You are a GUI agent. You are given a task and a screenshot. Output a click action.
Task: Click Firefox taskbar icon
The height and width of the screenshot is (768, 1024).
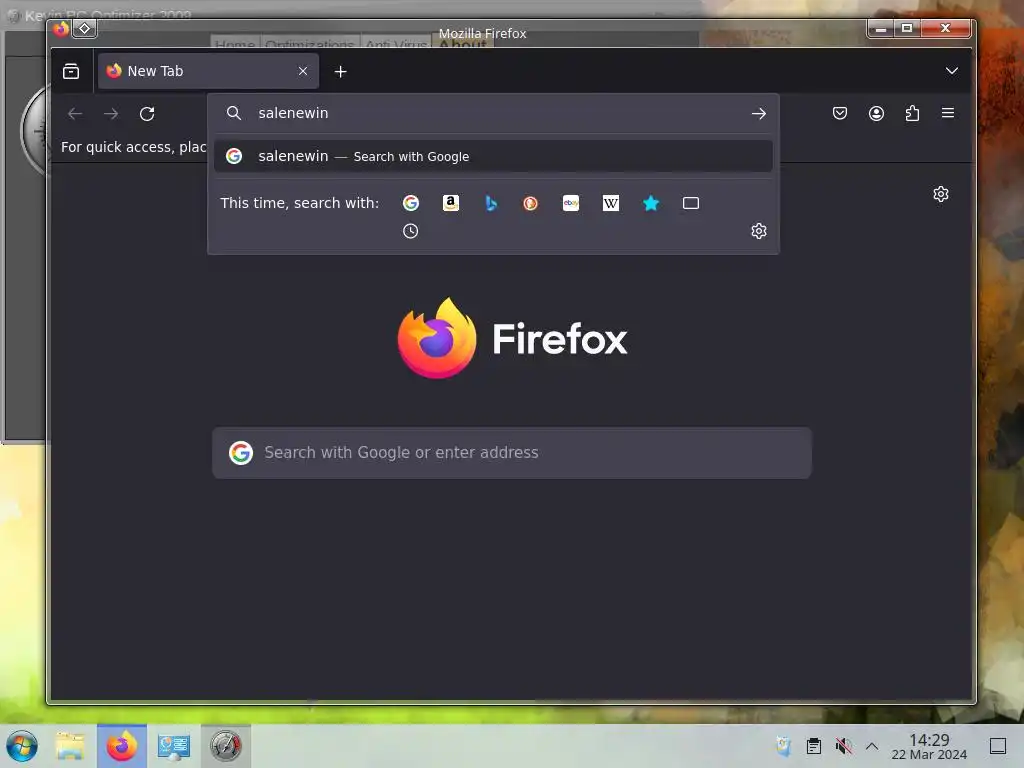tap(122, 746)
